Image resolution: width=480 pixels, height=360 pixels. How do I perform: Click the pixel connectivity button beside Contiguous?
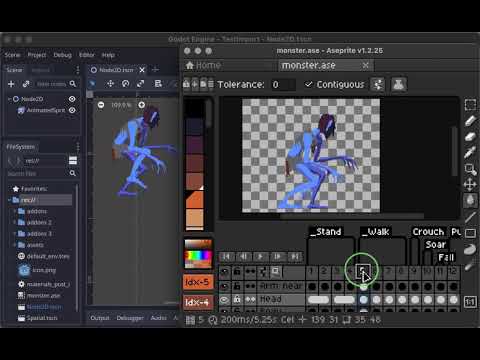pyautogui.click(x=378, y=85)
